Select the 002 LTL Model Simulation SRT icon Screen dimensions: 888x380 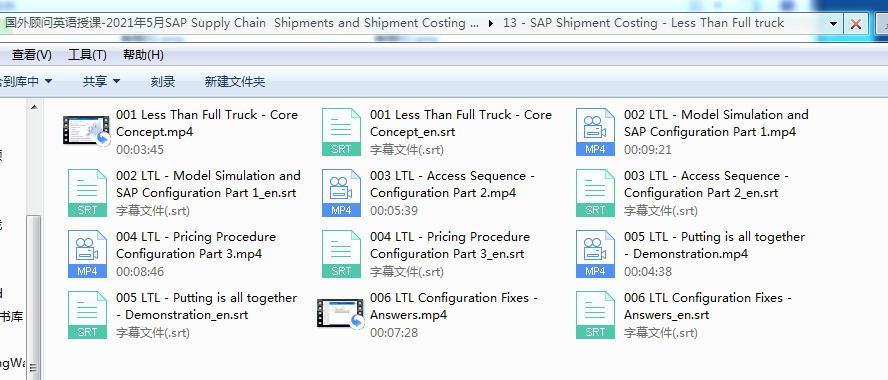pos(87,193)
